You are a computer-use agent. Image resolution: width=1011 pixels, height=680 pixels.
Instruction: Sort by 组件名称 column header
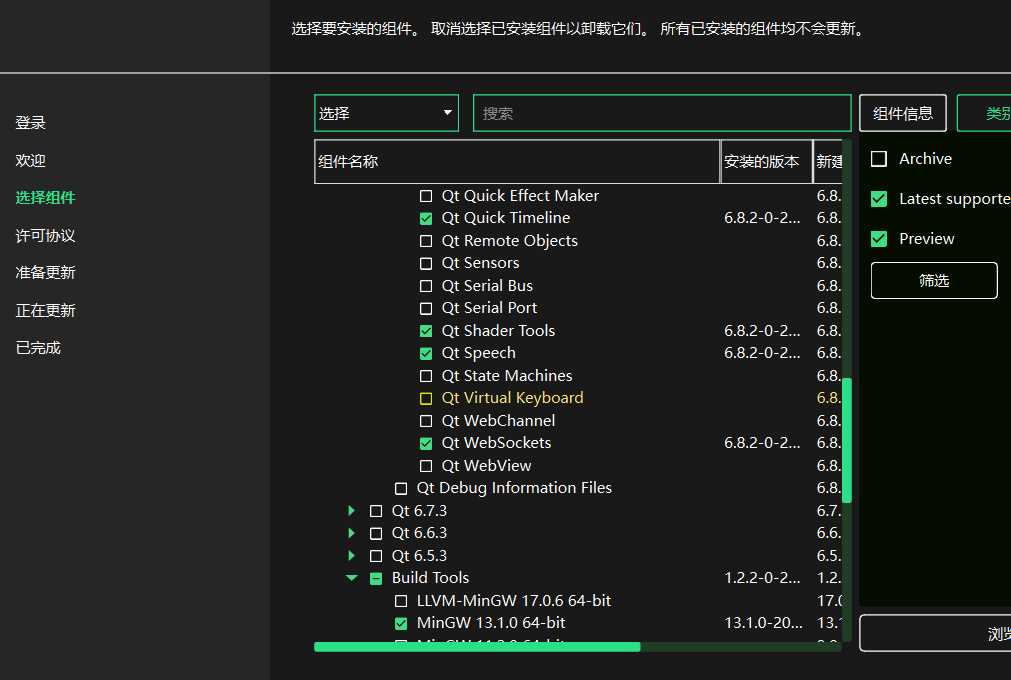point(517,161)
